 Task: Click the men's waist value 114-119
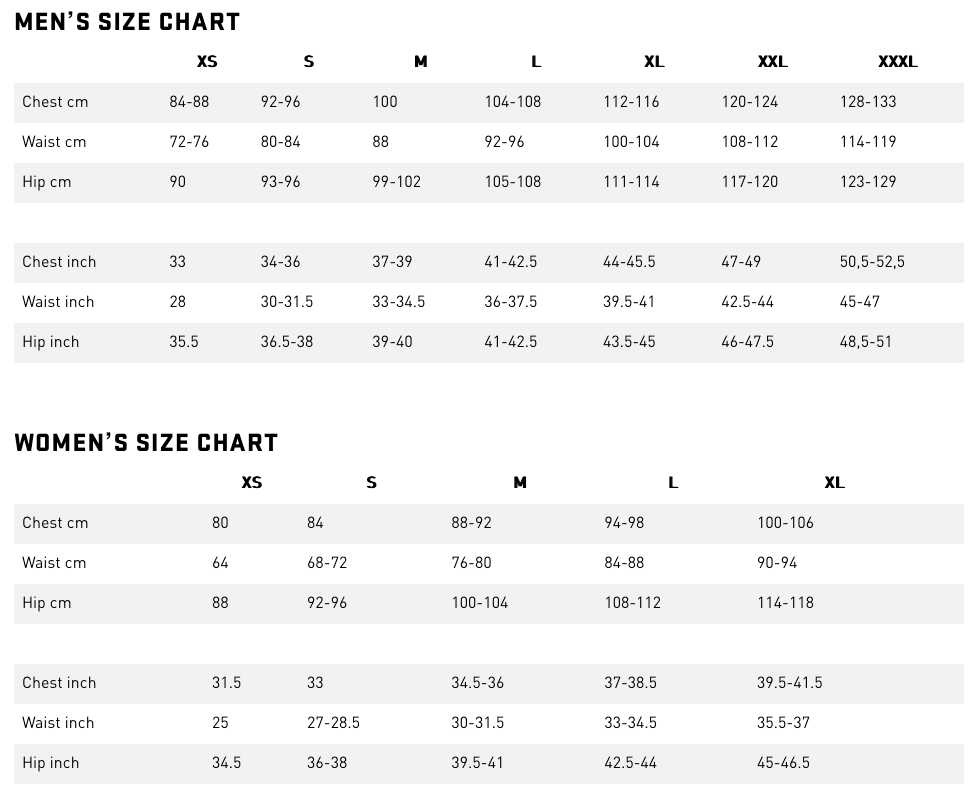click(868, 142)
